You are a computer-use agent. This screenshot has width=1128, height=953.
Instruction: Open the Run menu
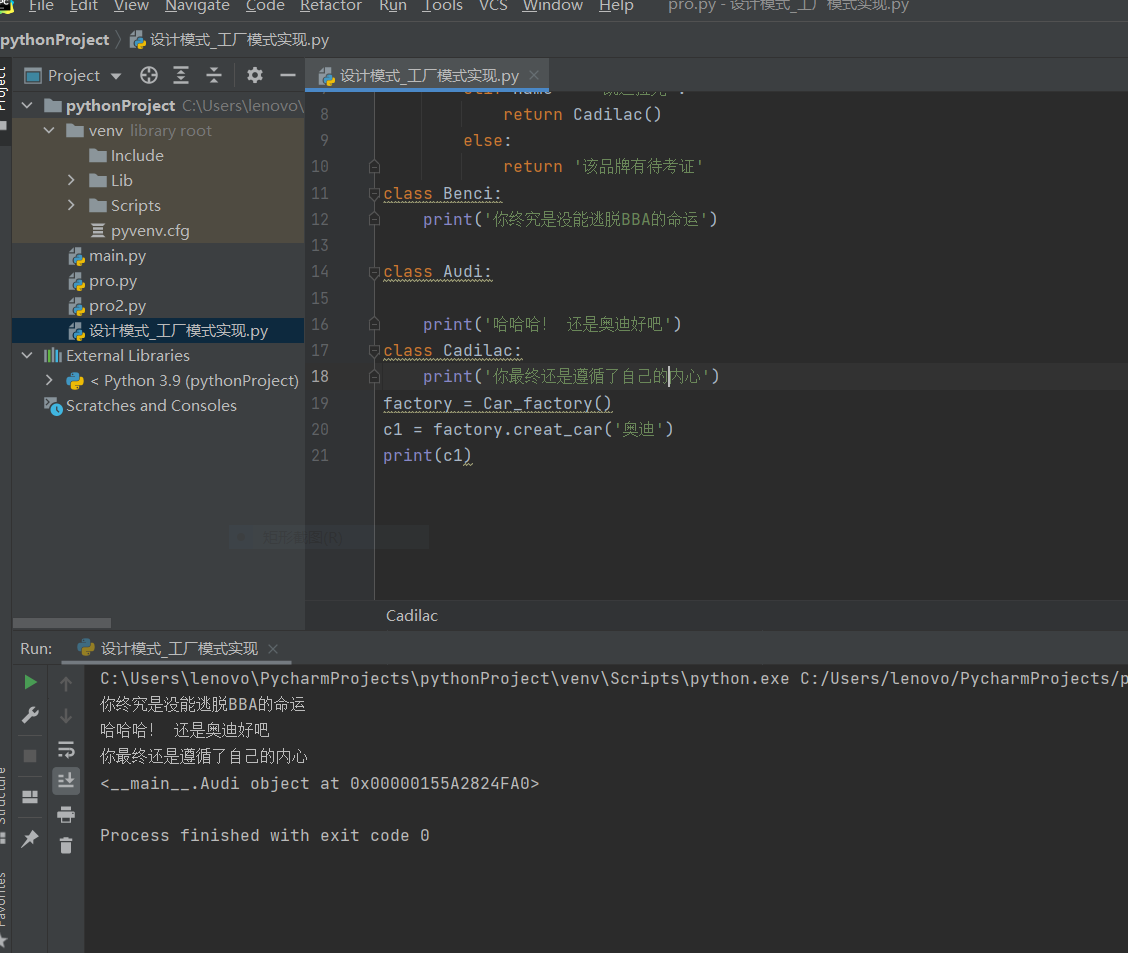(393, 6)
